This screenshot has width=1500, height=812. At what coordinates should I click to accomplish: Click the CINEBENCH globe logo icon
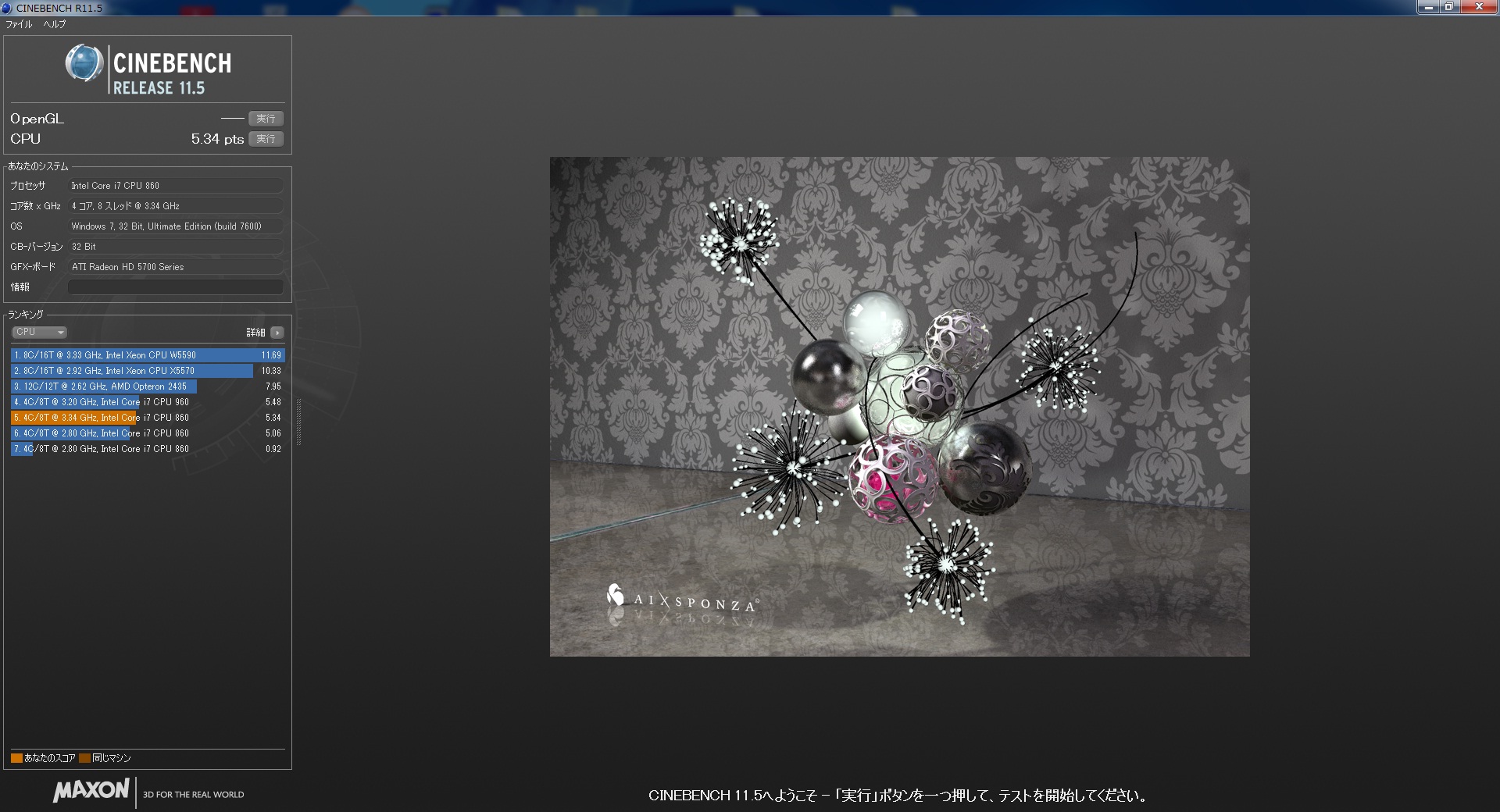(x=84, y=63)
